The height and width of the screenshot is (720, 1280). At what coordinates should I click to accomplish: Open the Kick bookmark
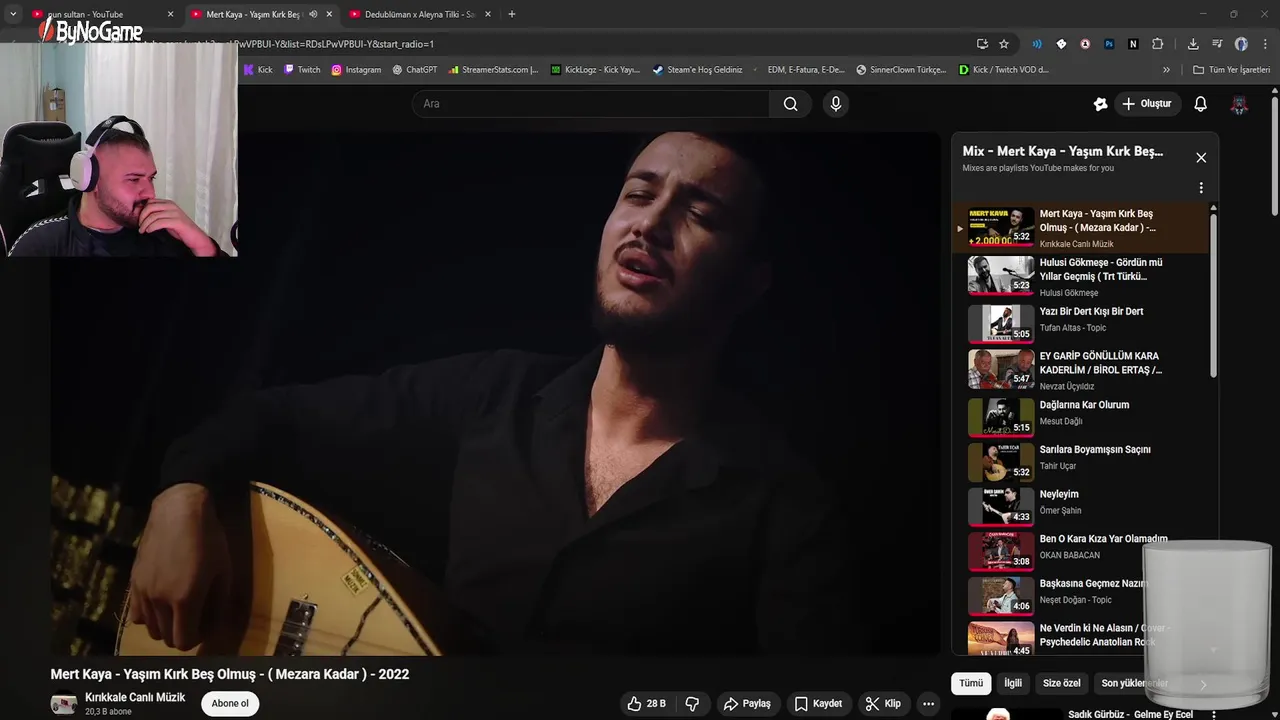pos(258,70)
